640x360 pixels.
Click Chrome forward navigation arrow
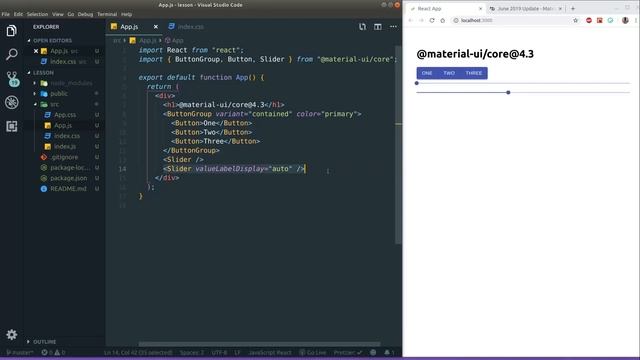421,20
